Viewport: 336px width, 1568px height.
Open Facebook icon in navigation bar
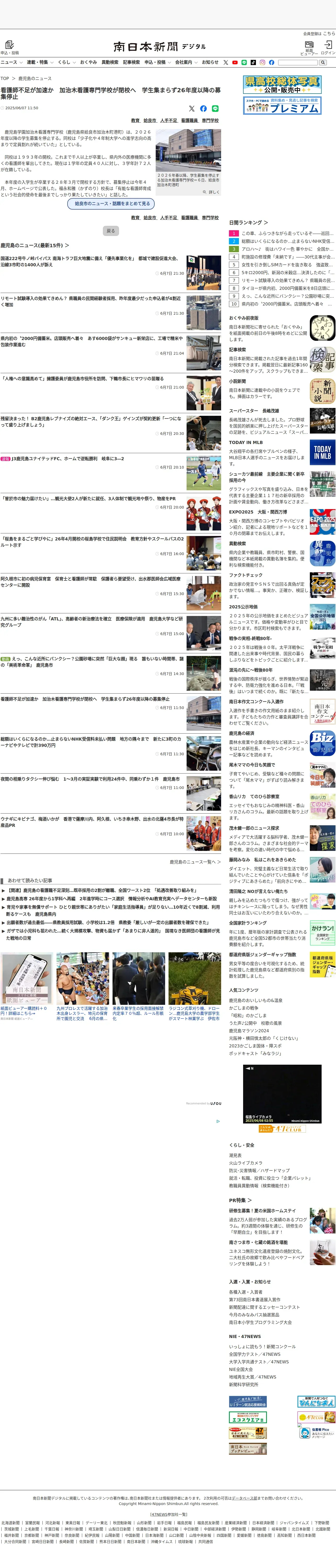coord(271,63)
